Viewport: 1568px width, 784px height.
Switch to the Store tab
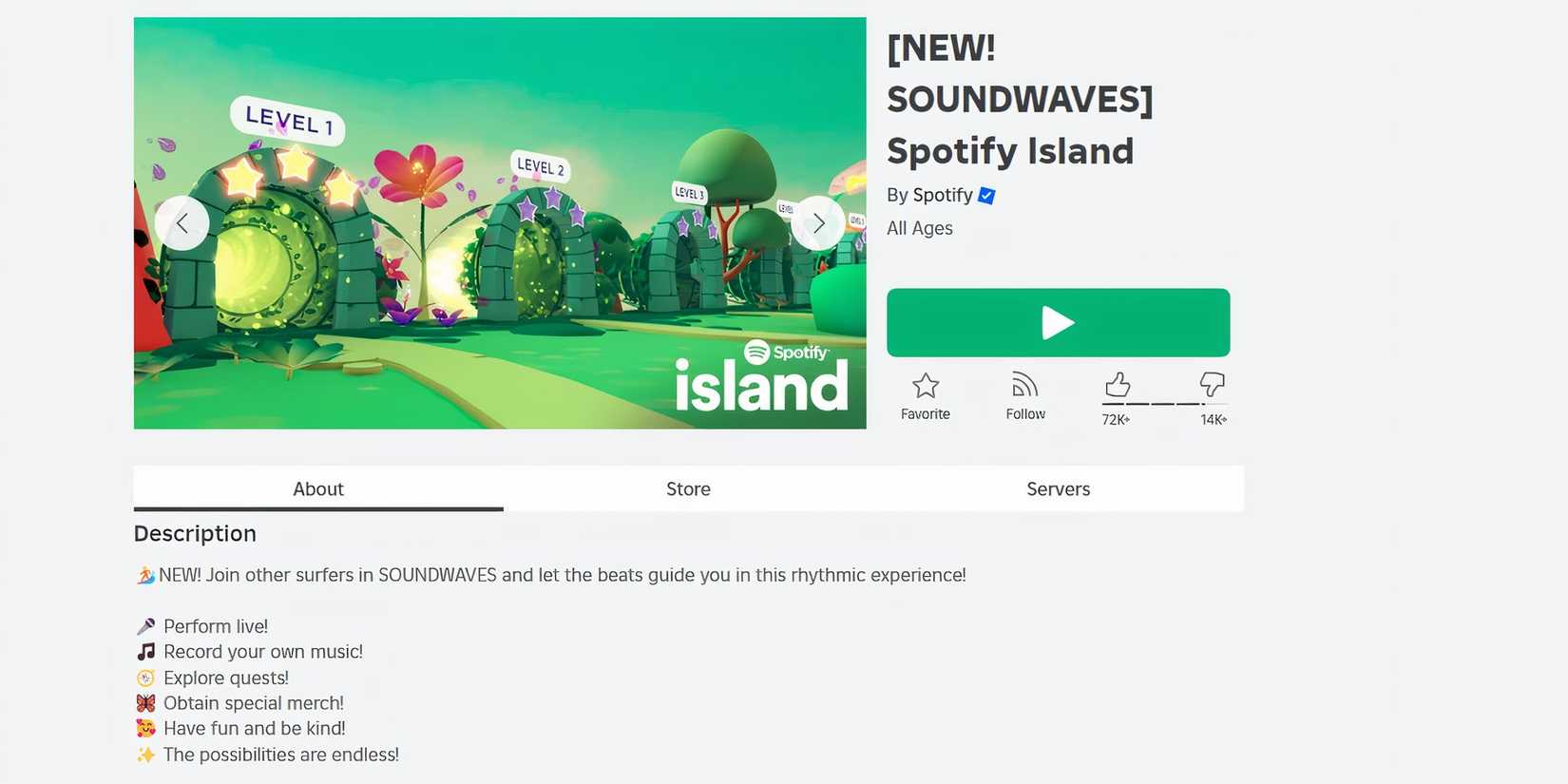click(x=688, y=488)
